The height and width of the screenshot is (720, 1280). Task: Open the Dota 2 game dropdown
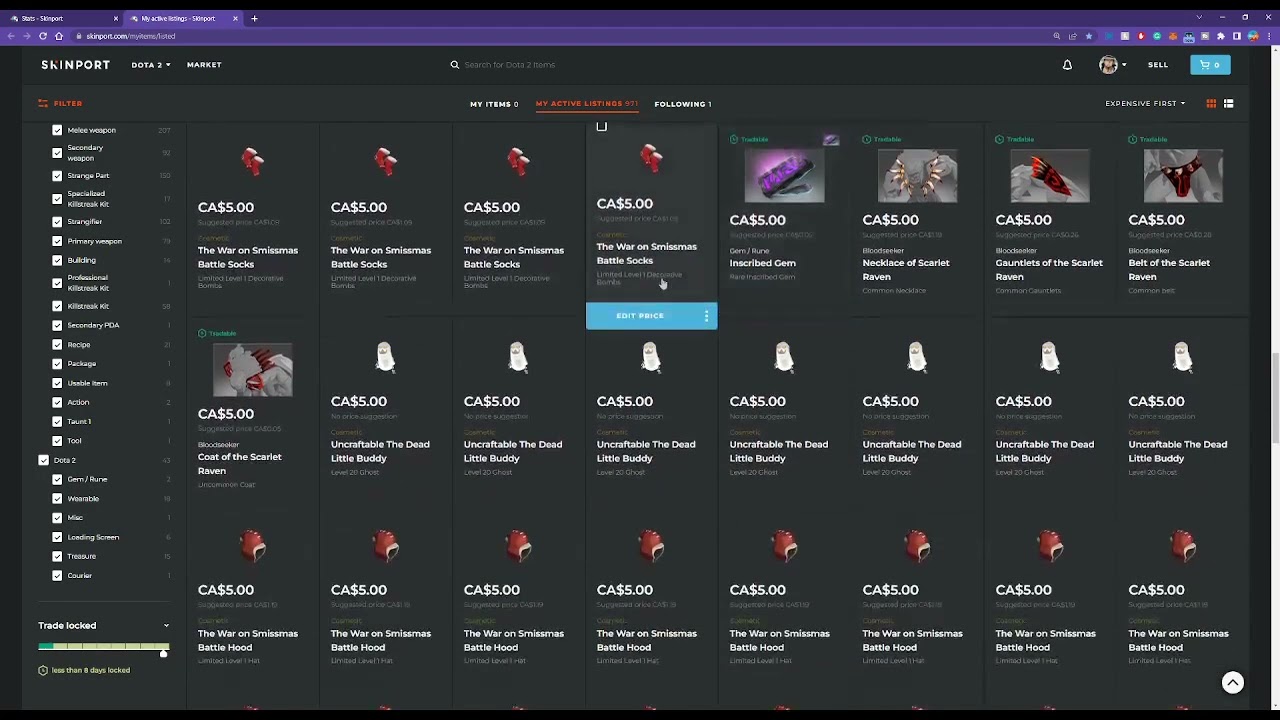tap(151, 65)
